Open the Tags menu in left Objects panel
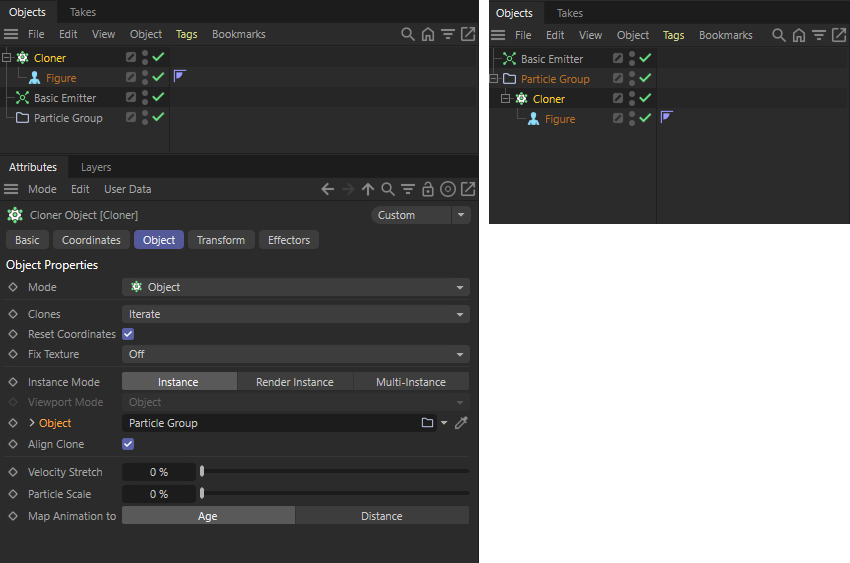The image size is (850, 563). (x=186, y=34)
